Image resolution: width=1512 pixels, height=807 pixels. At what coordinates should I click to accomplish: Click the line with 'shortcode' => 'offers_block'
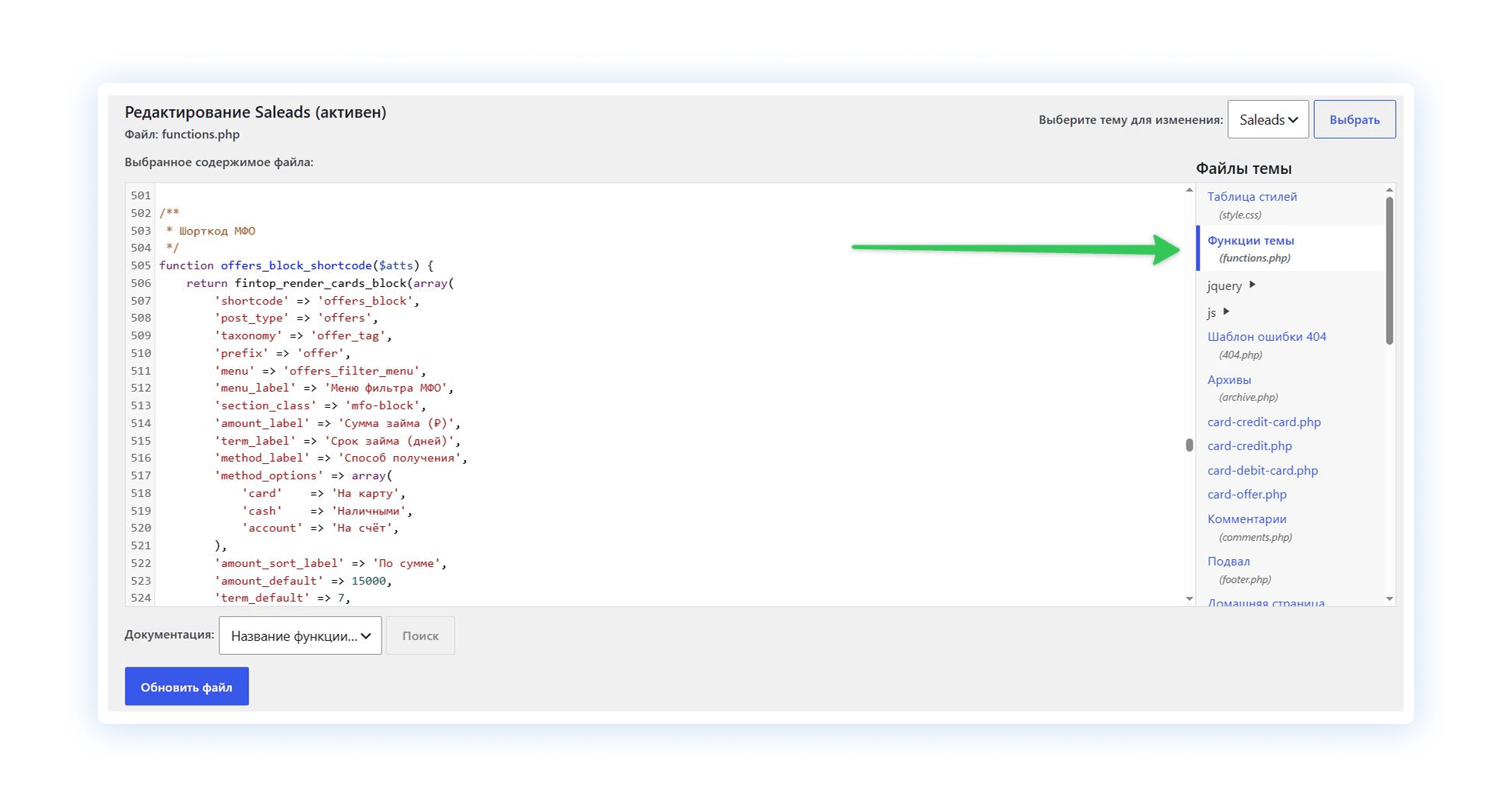coord(317,301)
